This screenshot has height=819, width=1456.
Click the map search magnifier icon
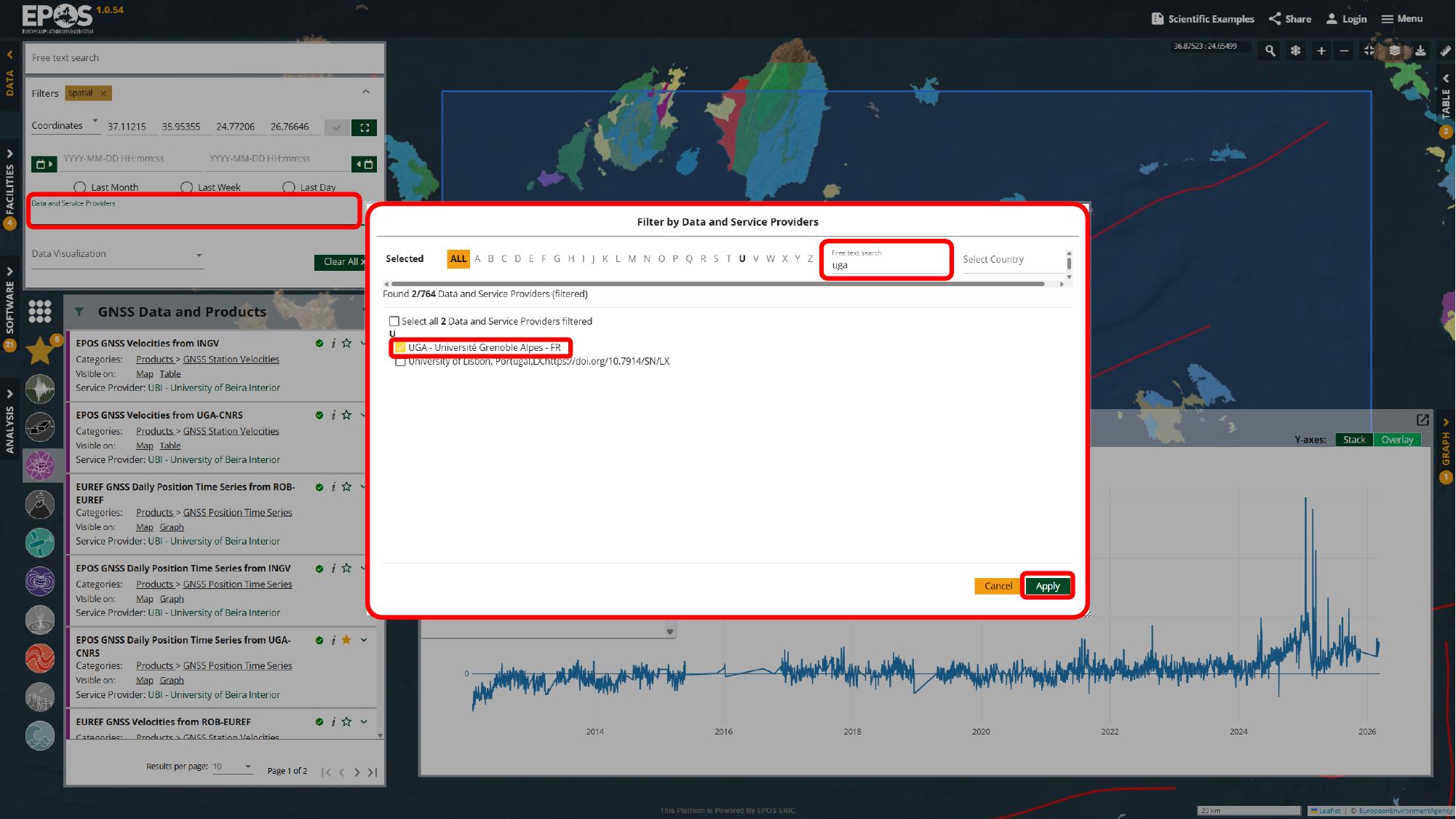1269,51
